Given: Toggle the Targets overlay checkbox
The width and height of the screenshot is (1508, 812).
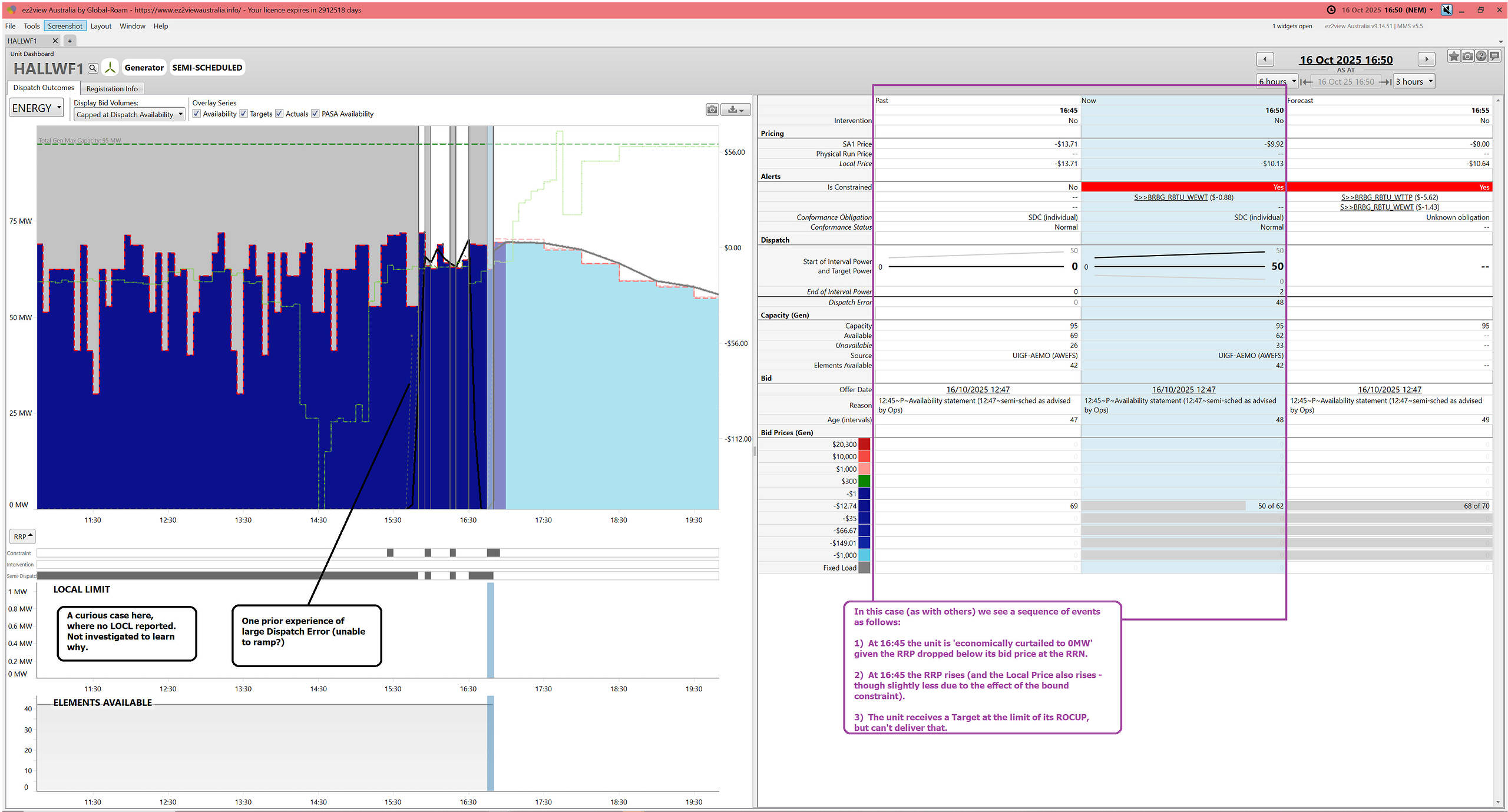Looking at the screenshot, I should coord(244,114).
